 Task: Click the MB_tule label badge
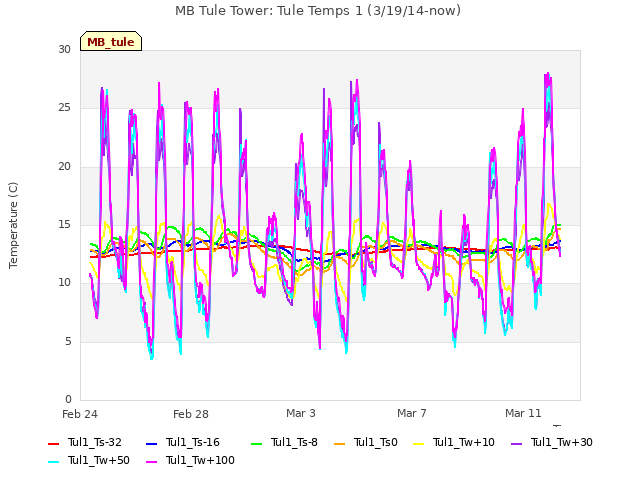tap(111, 41)
